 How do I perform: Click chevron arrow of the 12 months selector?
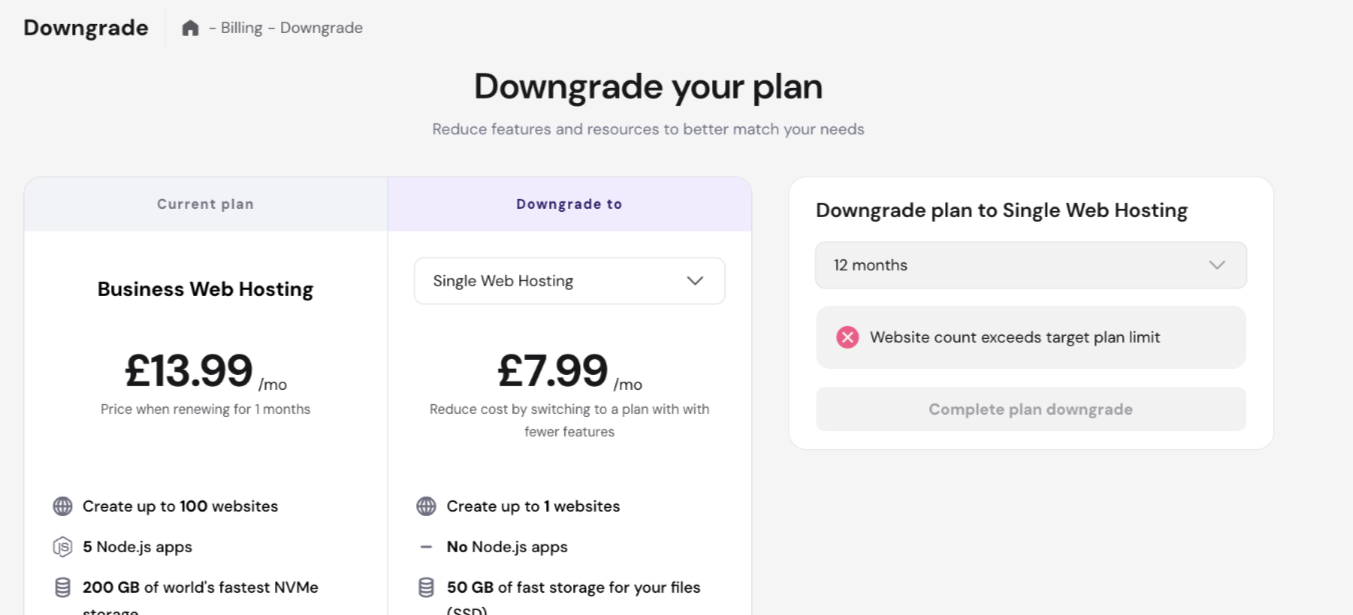click(1216, 265)
